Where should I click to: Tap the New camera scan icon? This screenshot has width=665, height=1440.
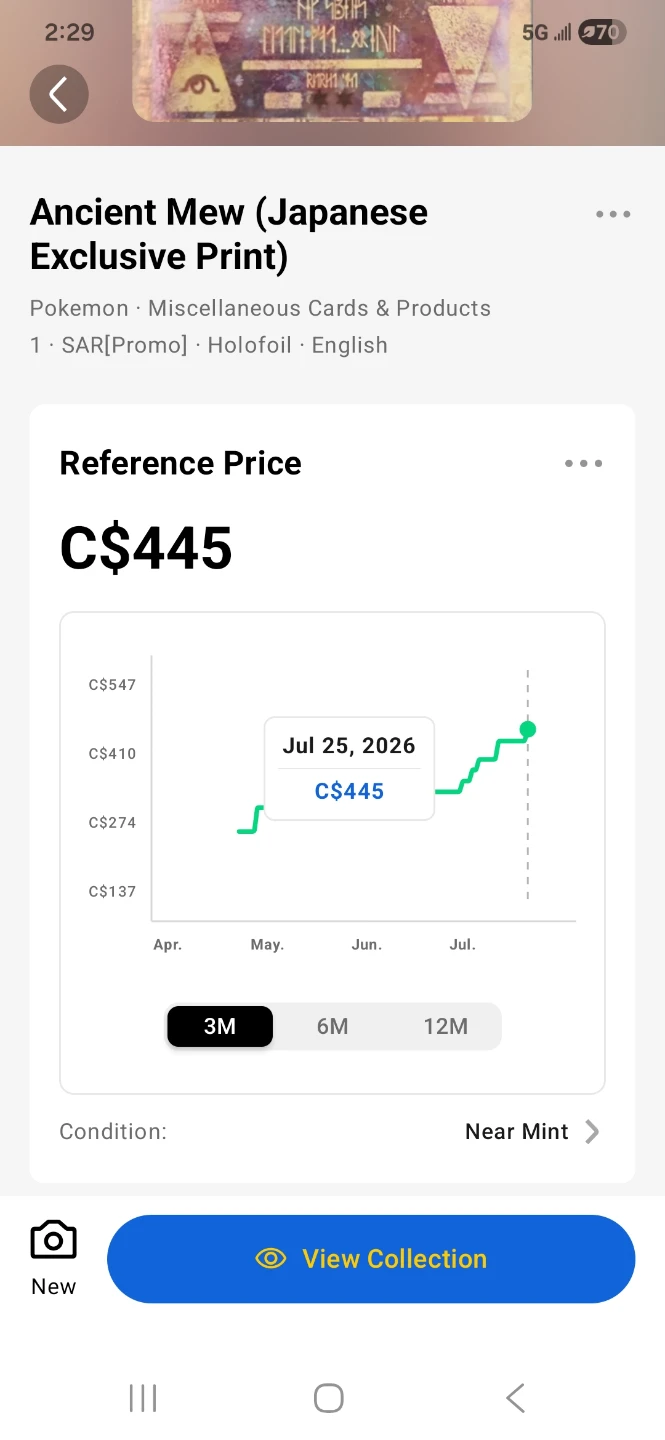(x=54, y=1240)
